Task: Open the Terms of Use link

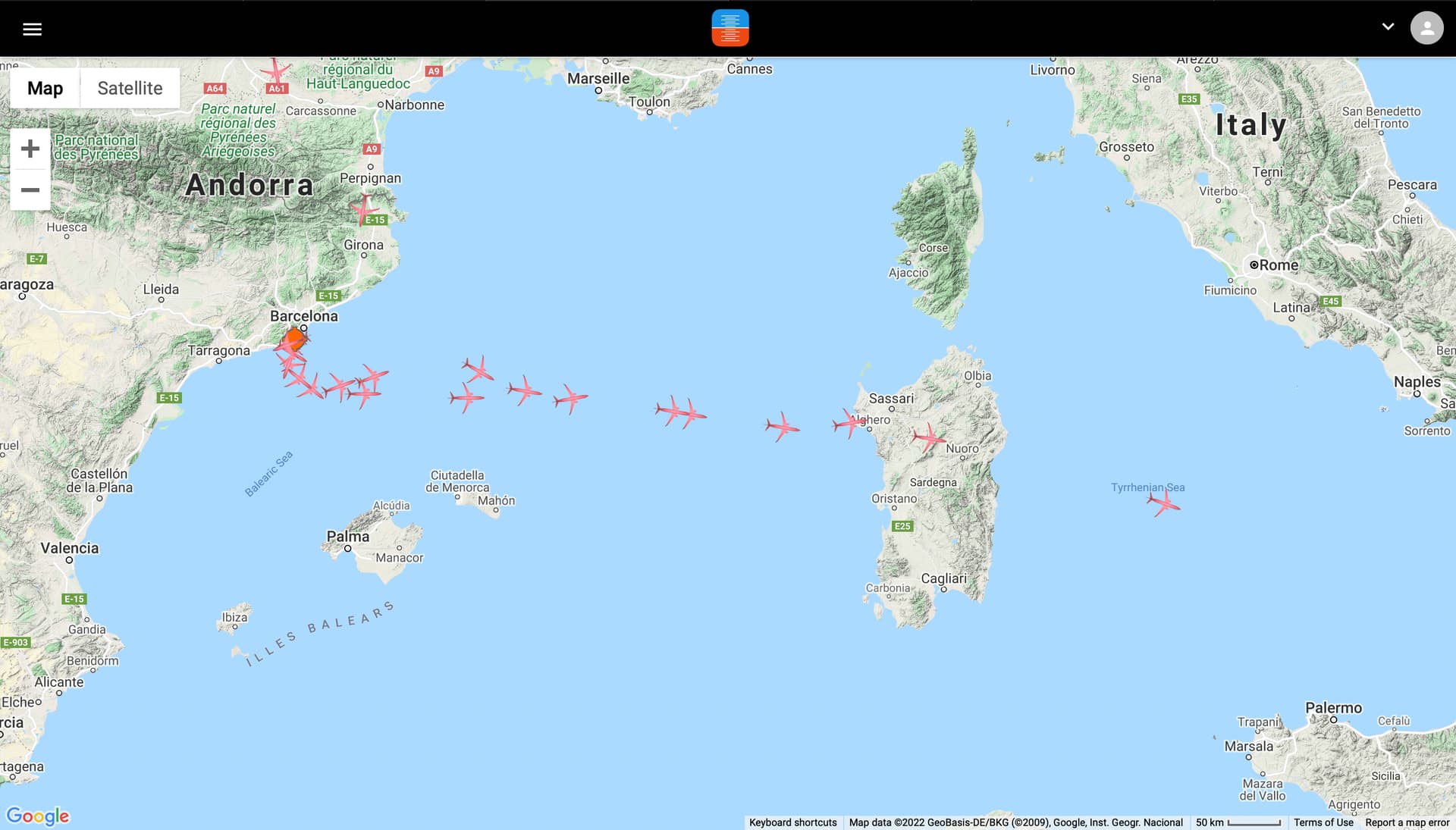Action: point(1323,822)
